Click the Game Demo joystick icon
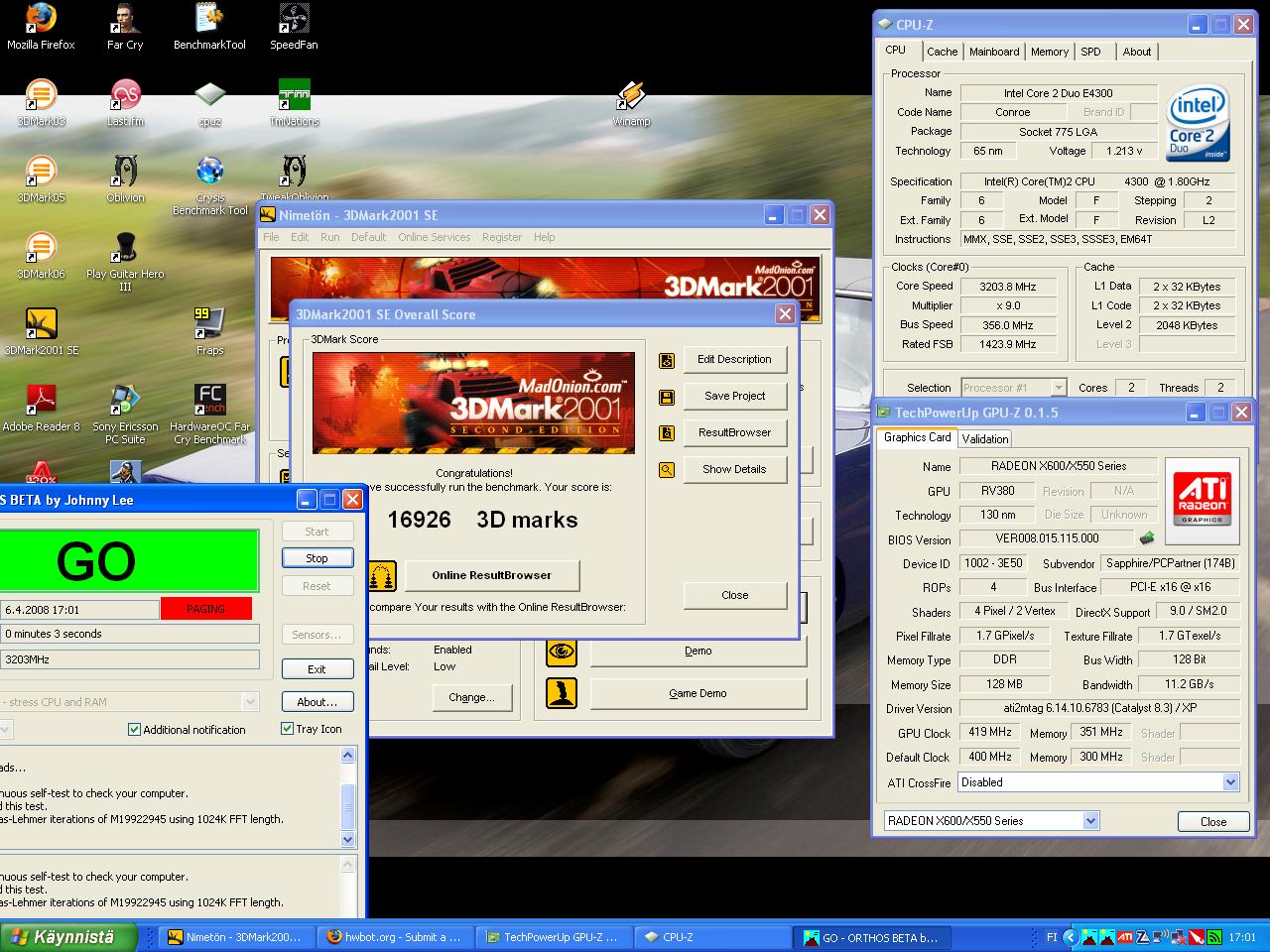Image resolution: width=1270 pixels, height=952 pixels. [562, 693]
